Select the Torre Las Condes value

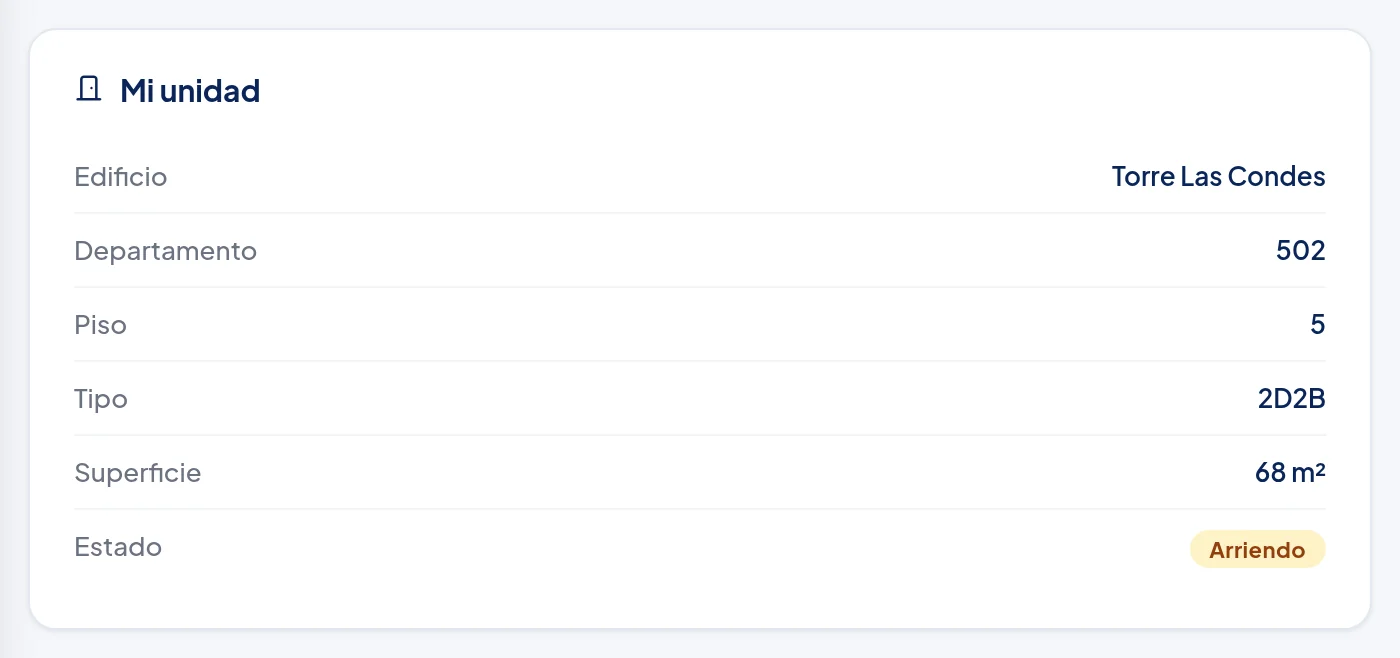pos(1218,177)
